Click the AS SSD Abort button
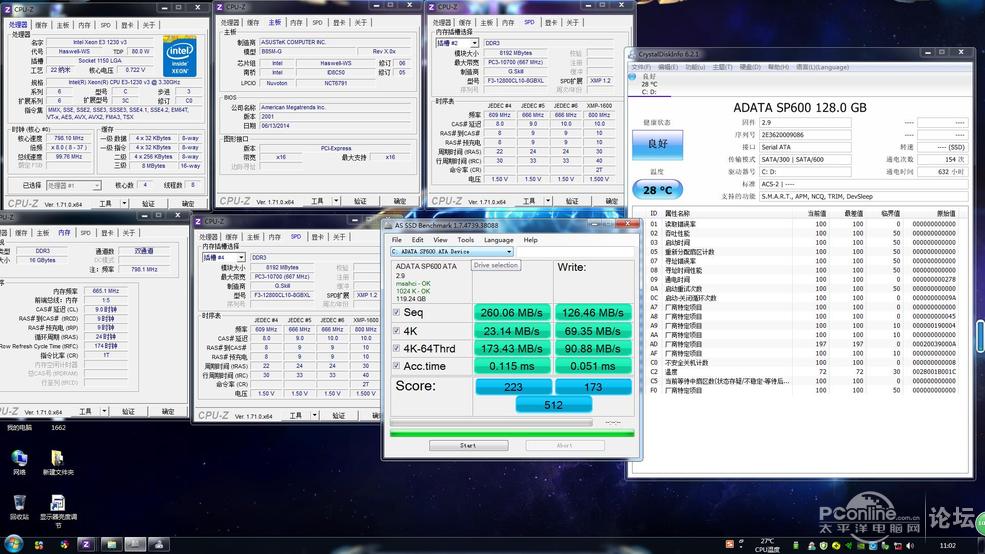The width and height of the screenshot is (985, 554). (x=565, y=445)
